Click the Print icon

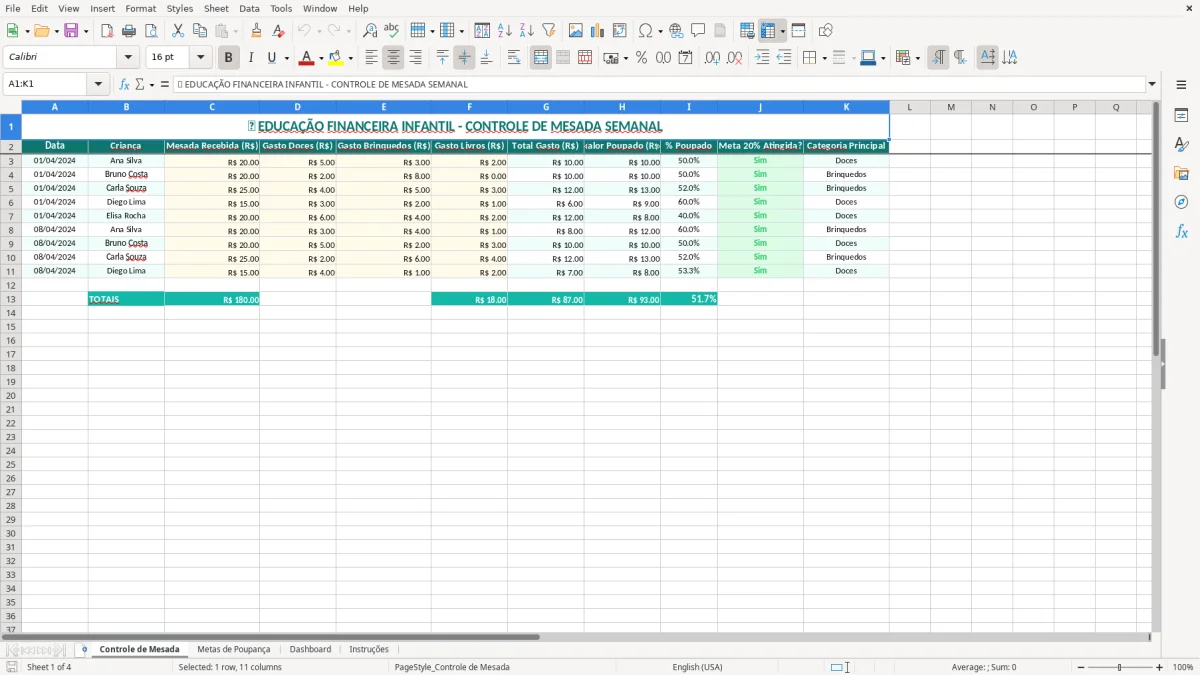coord(129,31)
